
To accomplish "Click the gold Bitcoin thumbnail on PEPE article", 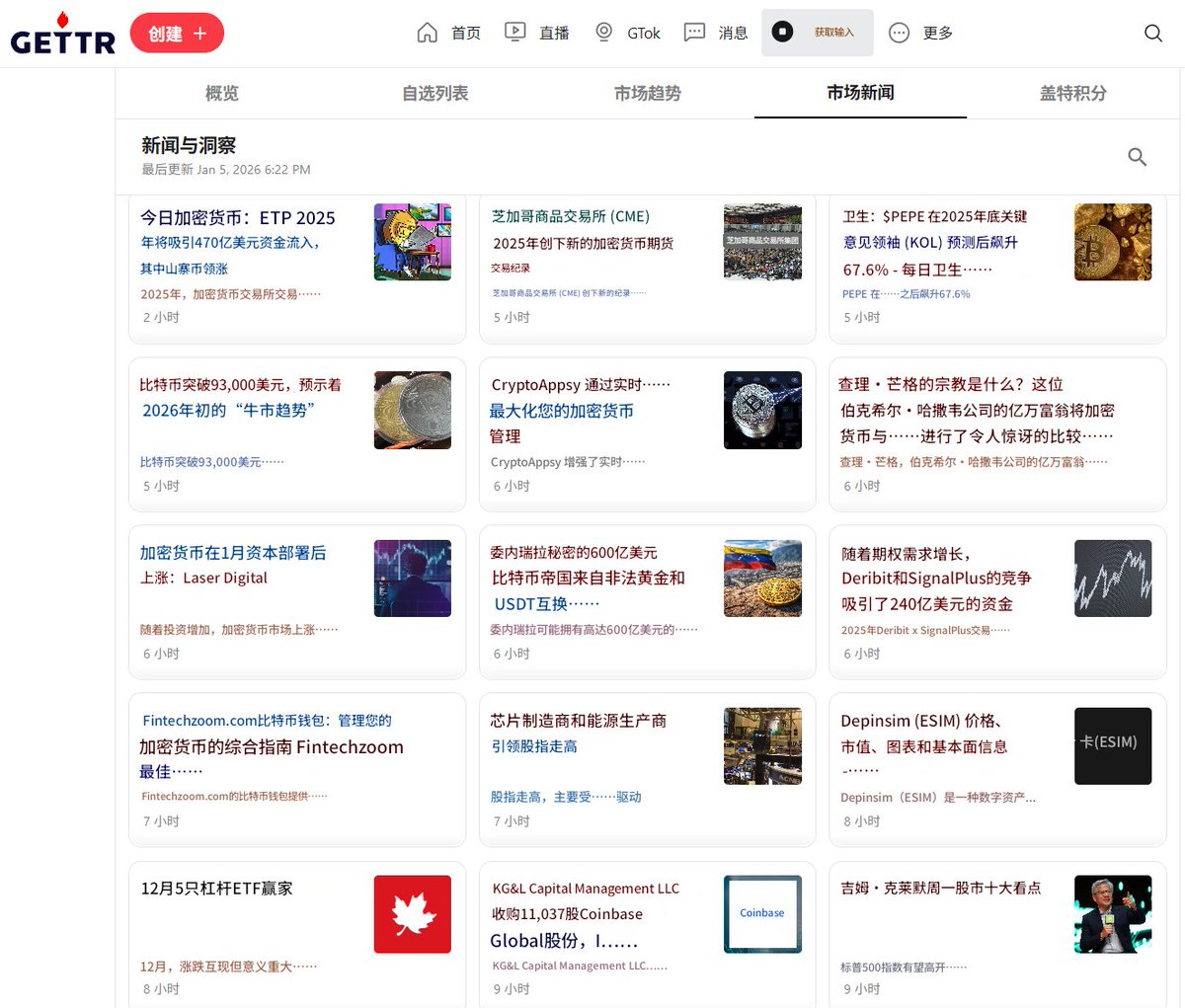I will (1113, 242).
